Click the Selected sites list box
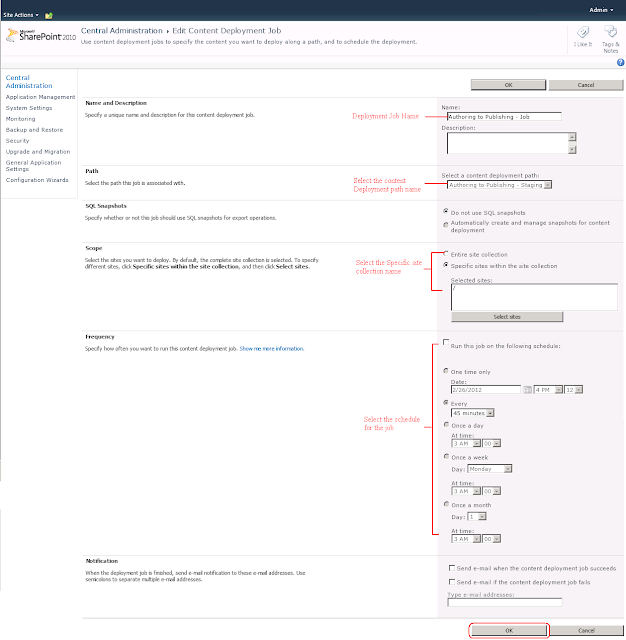This screenshot has height=640, width=626. coord(534,297)
